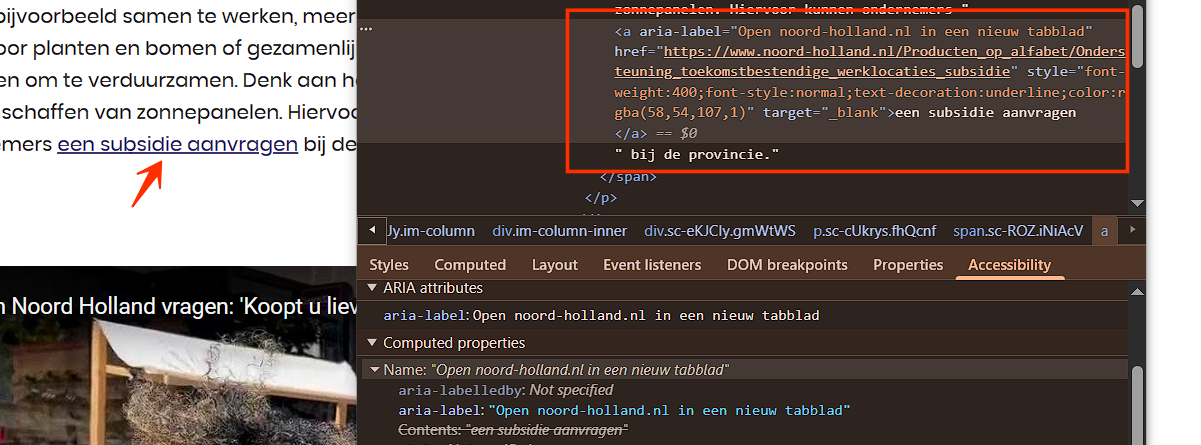Open the Properties tab
This screenshot has height=445, width=1201.
[x=908, y=265]
